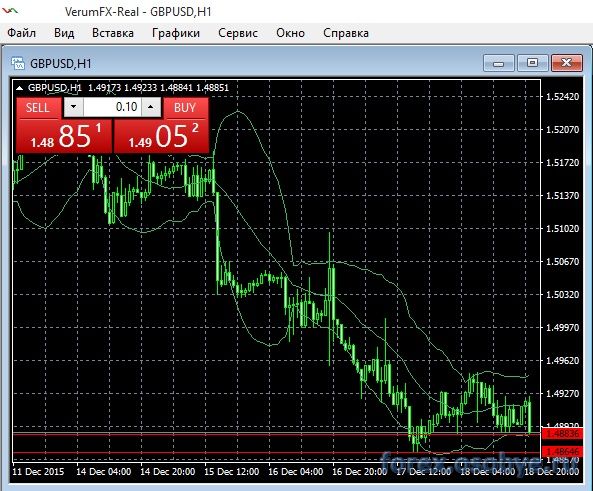This screenshot has width=593, height=491.
Task: Open the Окно menu
Action: (x=290, y=33)
